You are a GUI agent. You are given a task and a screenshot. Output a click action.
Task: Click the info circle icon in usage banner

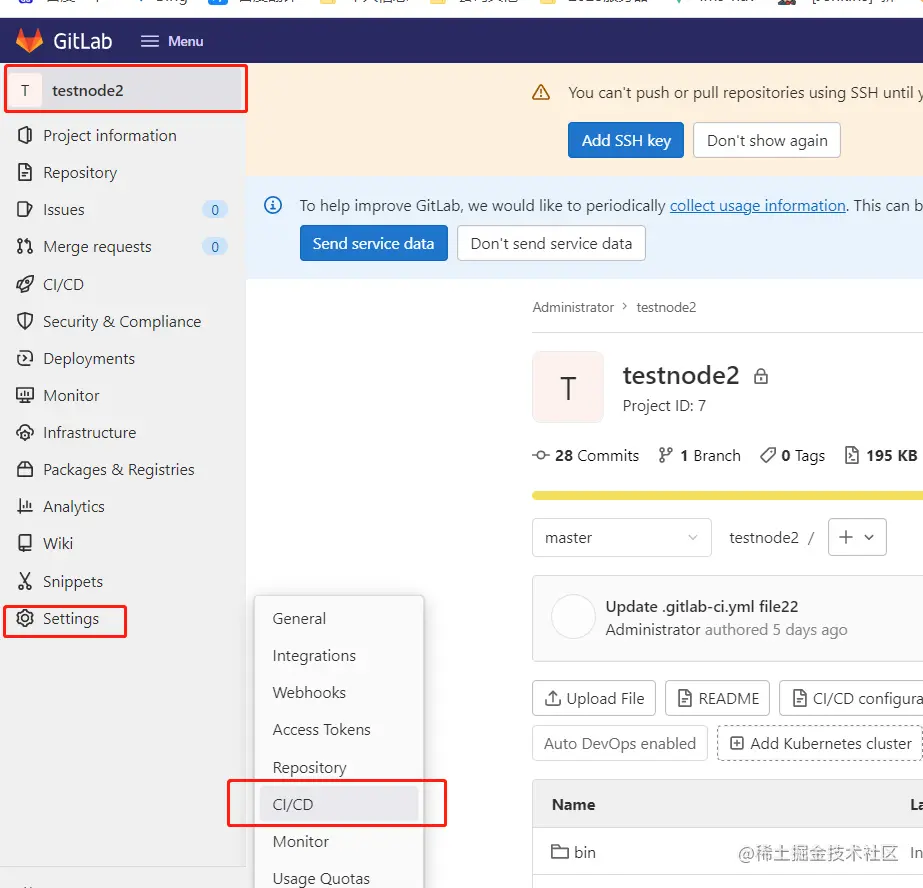(273, 205)
